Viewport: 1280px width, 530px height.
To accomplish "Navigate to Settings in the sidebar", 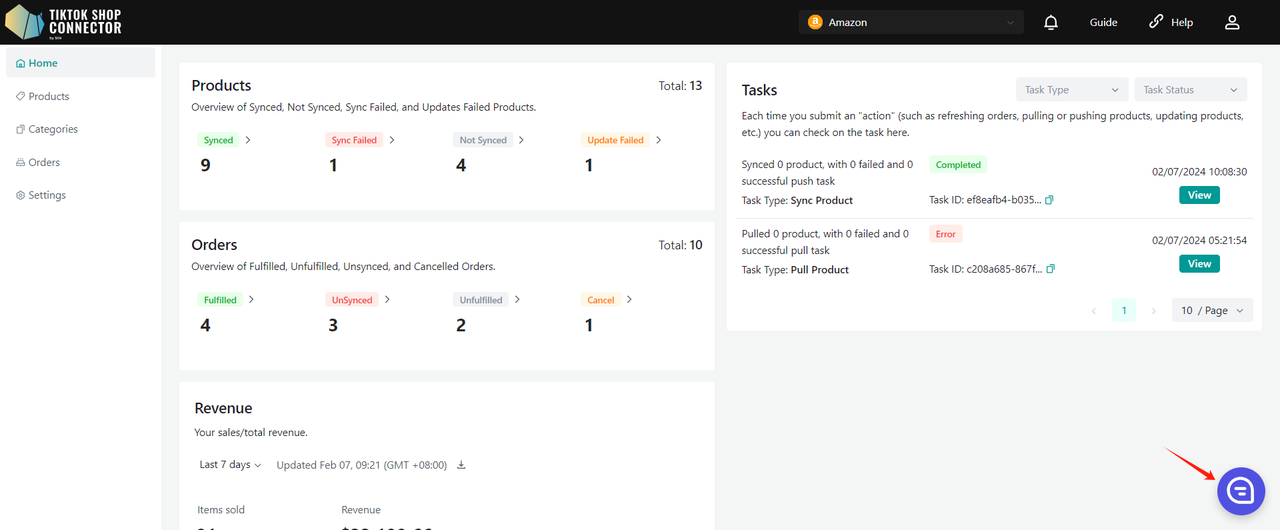I will [x=47, y=195].
